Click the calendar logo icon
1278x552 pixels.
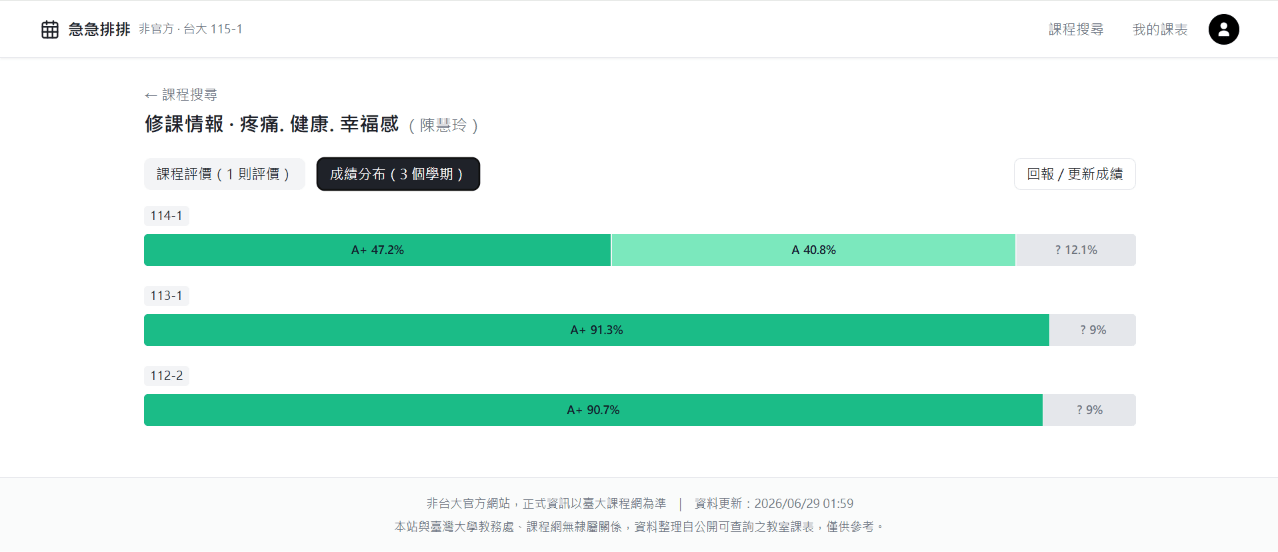(50, 29)
